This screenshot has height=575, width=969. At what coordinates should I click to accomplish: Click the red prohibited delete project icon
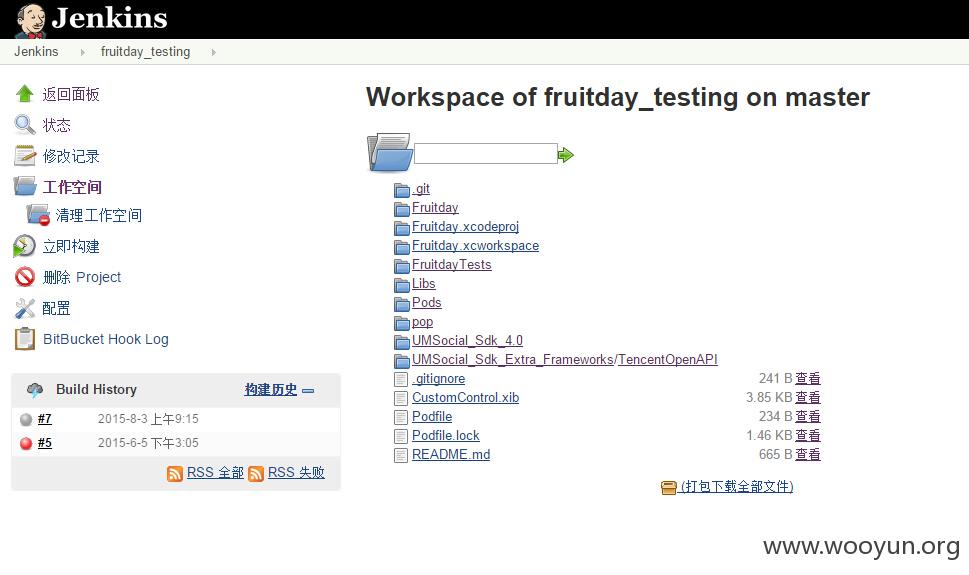click(x=25, y=277)
